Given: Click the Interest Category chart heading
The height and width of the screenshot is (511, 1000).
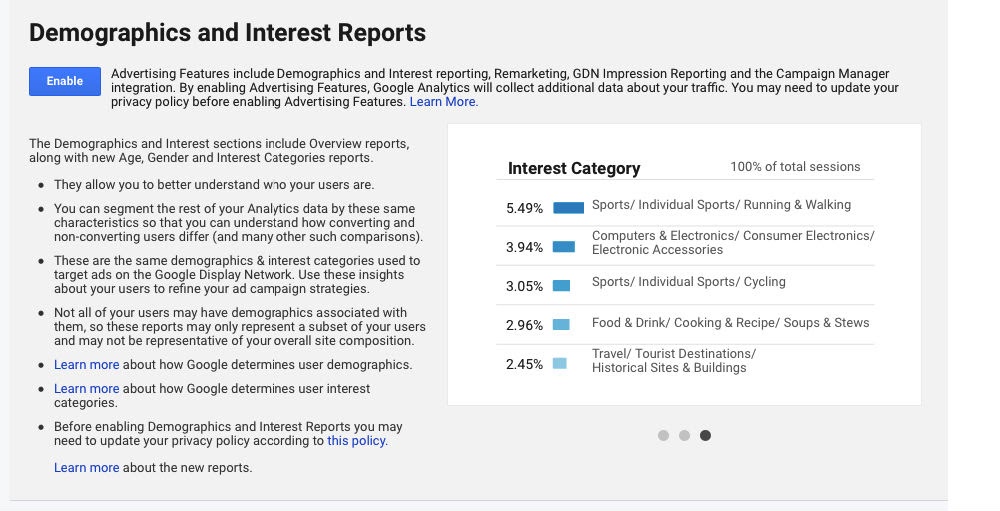Looking at the screenshot, I should coord(574,168).
